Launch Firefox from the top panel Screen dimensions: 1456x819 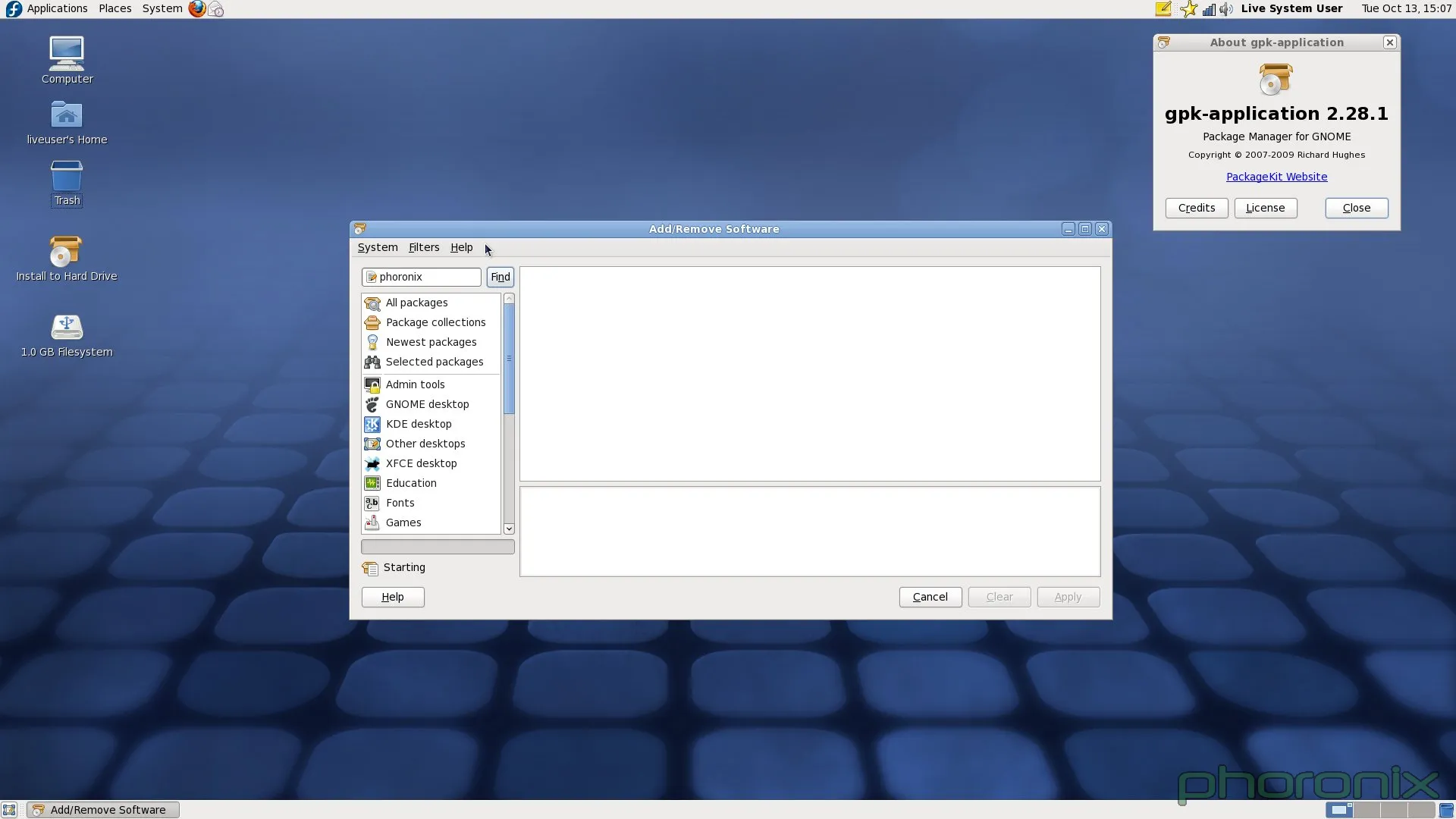197,9
